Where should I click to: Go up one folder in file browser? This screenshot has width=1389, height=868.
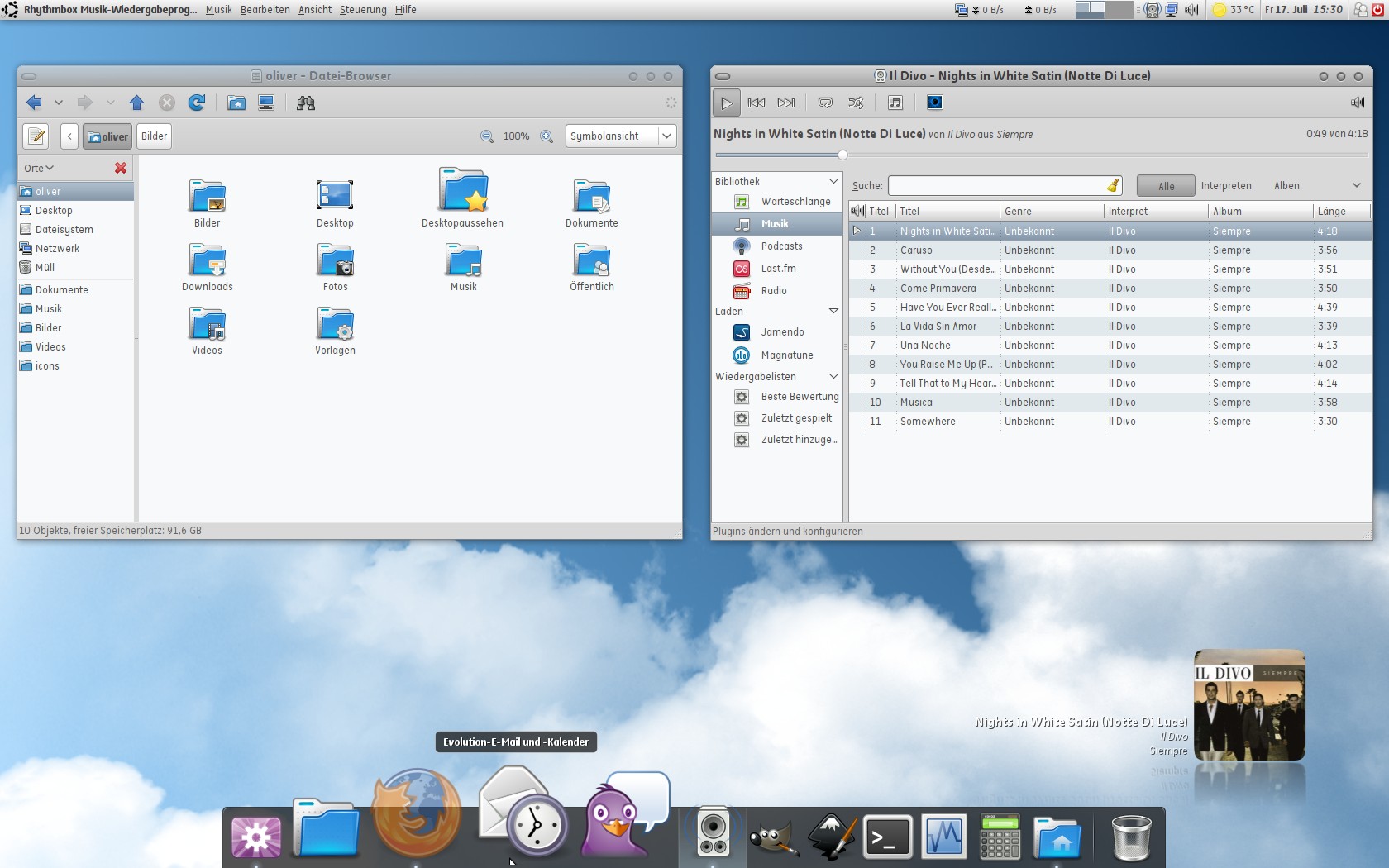click(136, 103)
